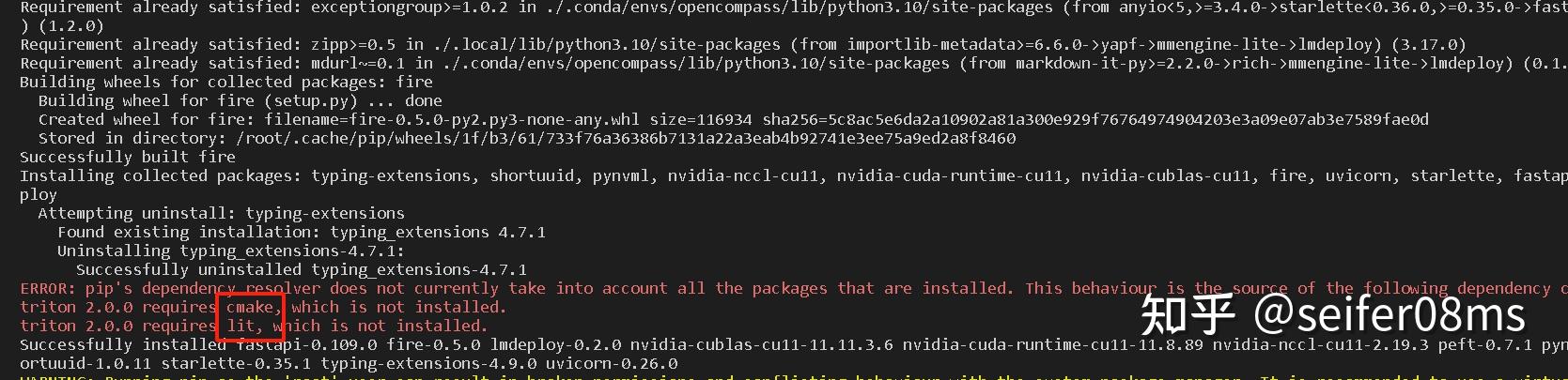The height and width of the screenshot is (380, 1568).
Task: Click the red-boxed word cmake
Action: click(x=251, y=307)
